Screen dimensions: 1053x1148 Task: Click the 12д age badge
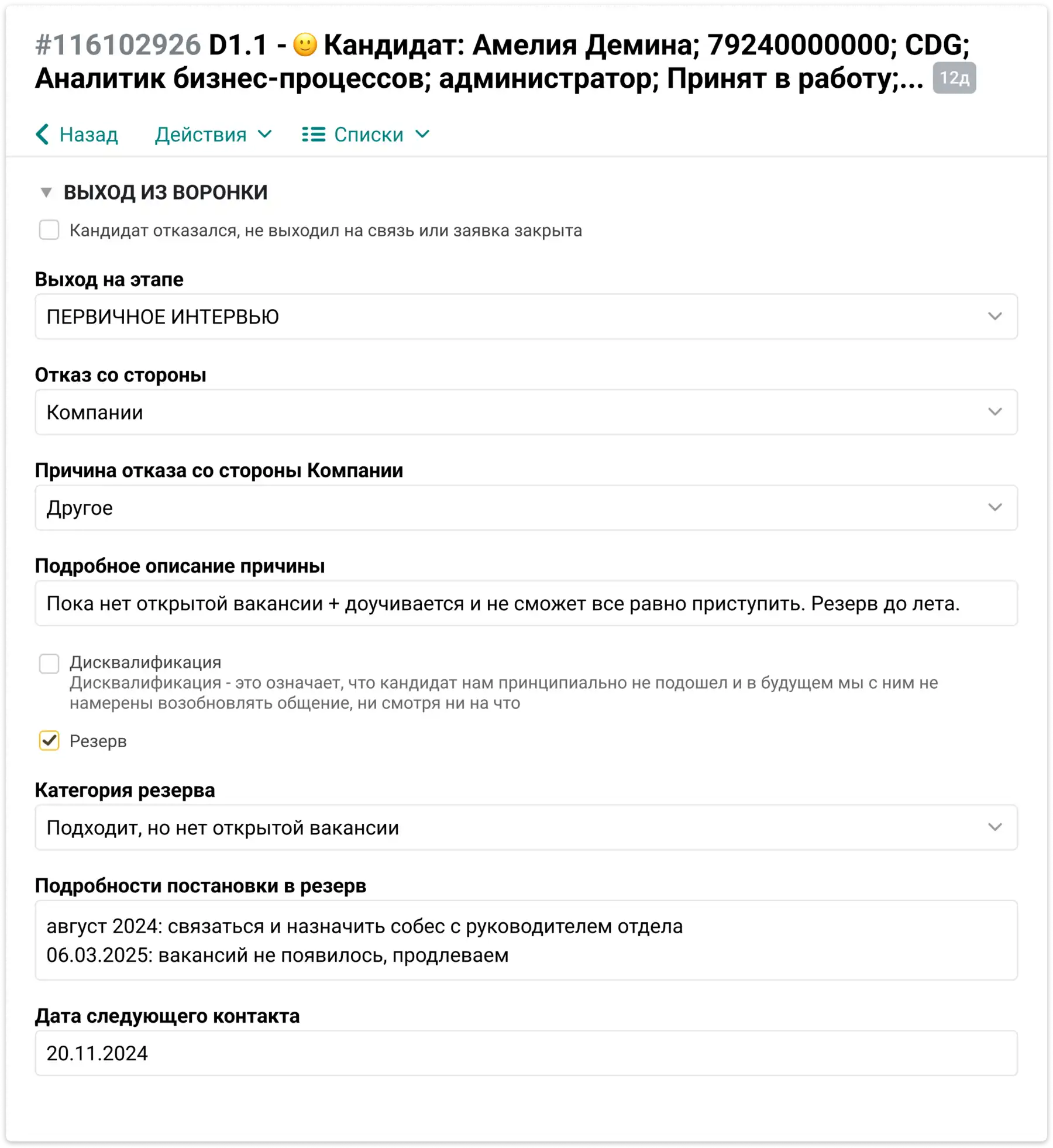(954, 78)
